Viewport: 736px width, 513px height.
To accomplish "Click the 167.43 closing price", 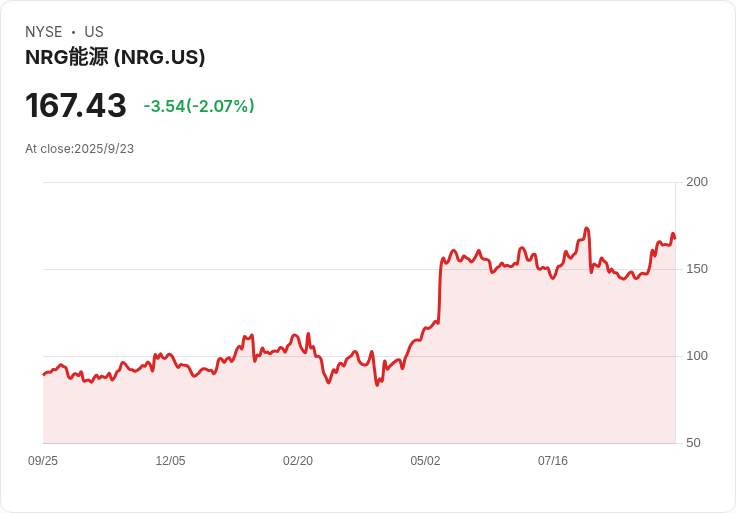I will pos(76,106).
